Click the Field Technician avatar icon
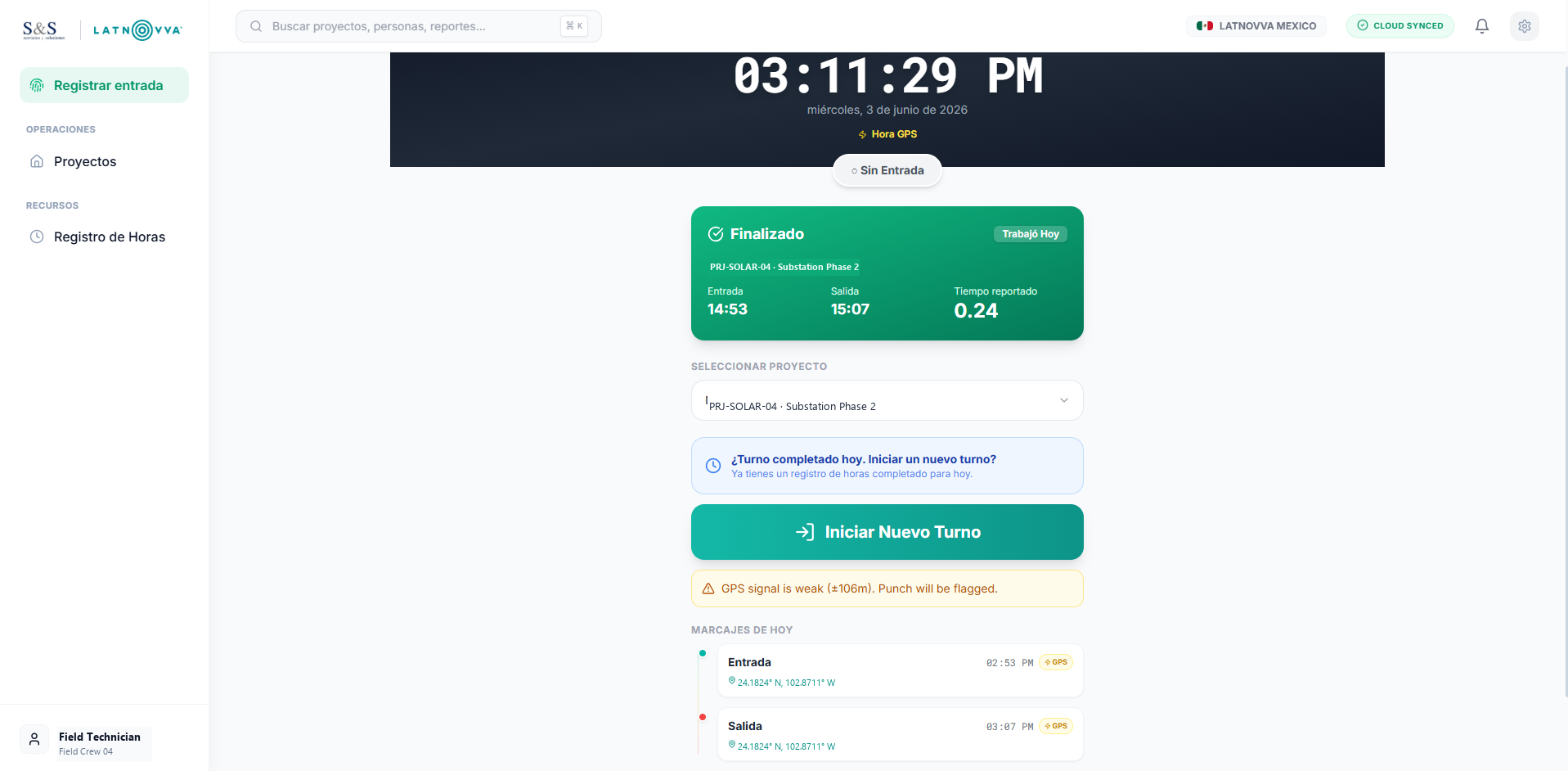 34,739
